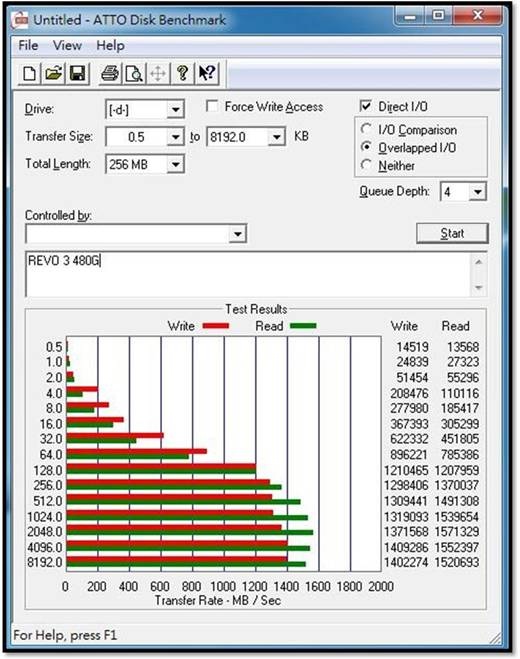Enable the Force Write Access checkbox
520x659 pixels.
212,106
